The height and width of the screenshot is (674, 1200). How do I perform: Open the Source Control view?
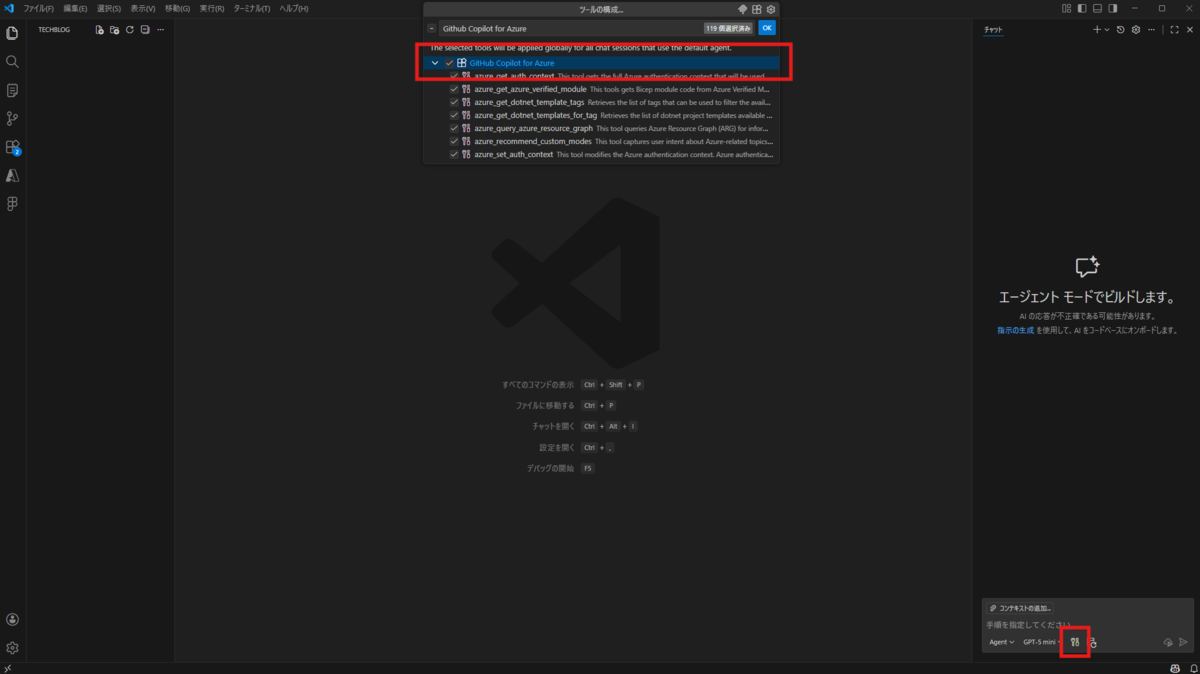12,118
